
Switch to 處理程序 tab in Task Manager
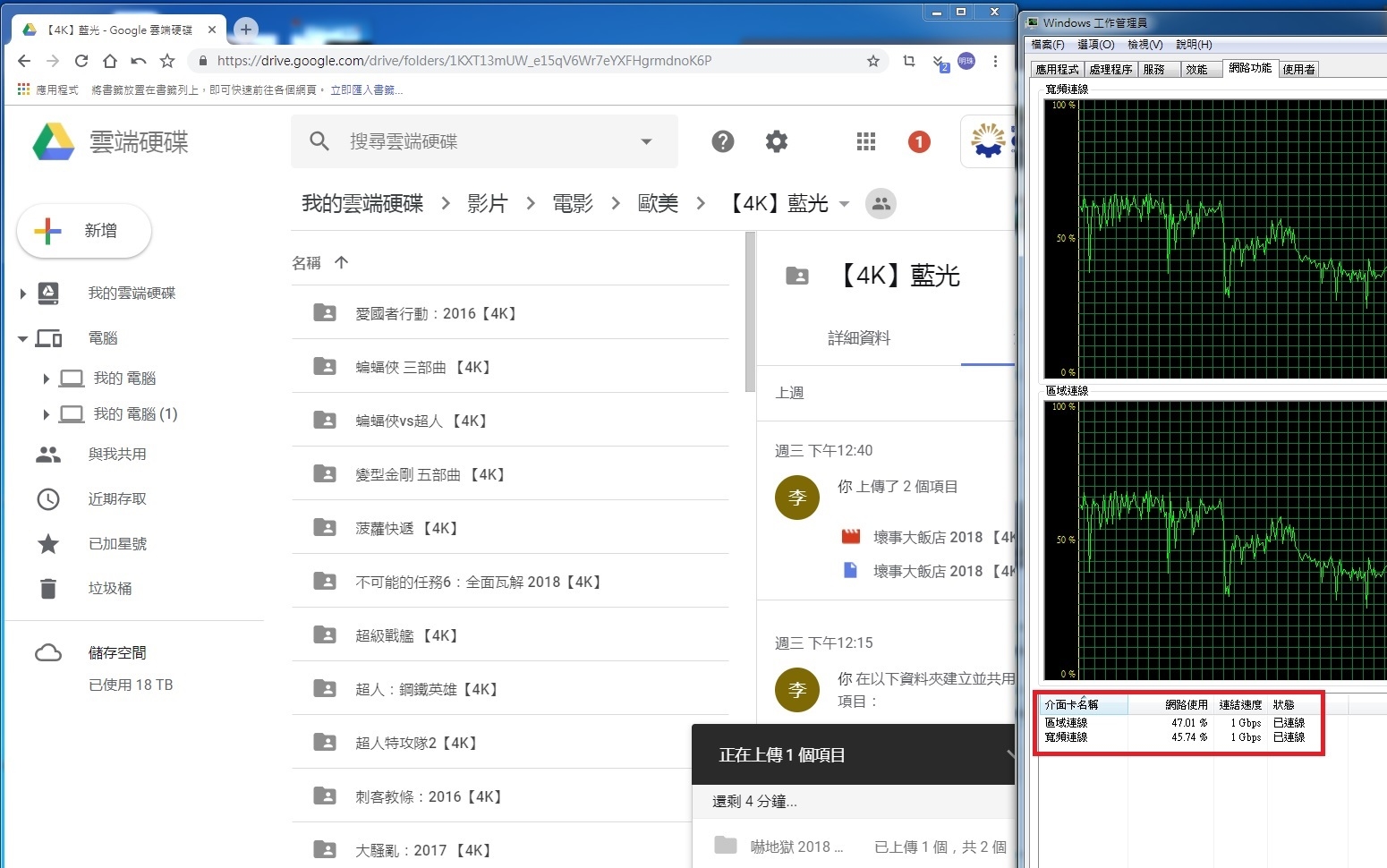point(1110,70)
